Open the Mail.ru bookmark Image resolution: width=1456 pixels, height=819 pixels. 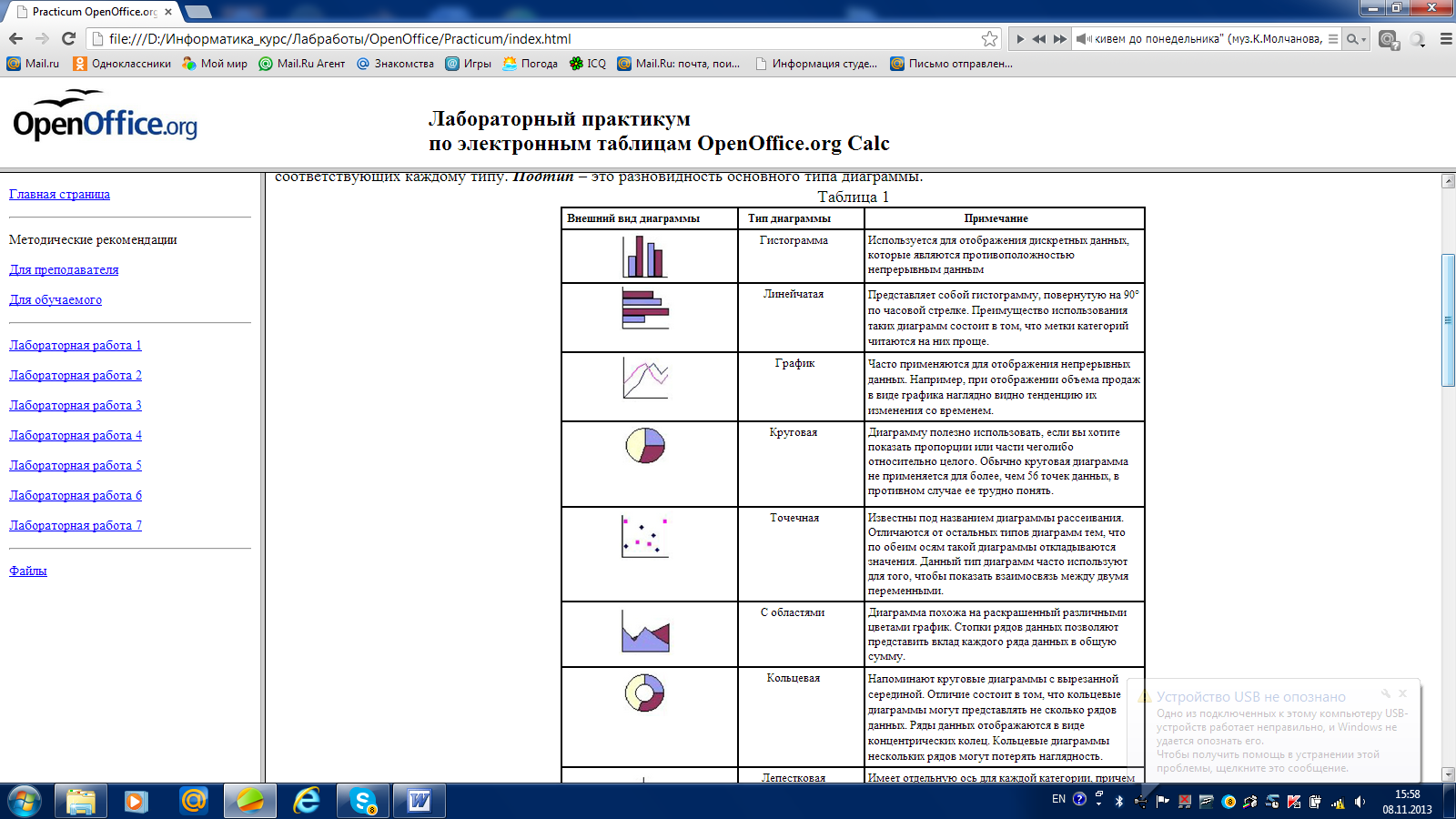click(33, 64)
